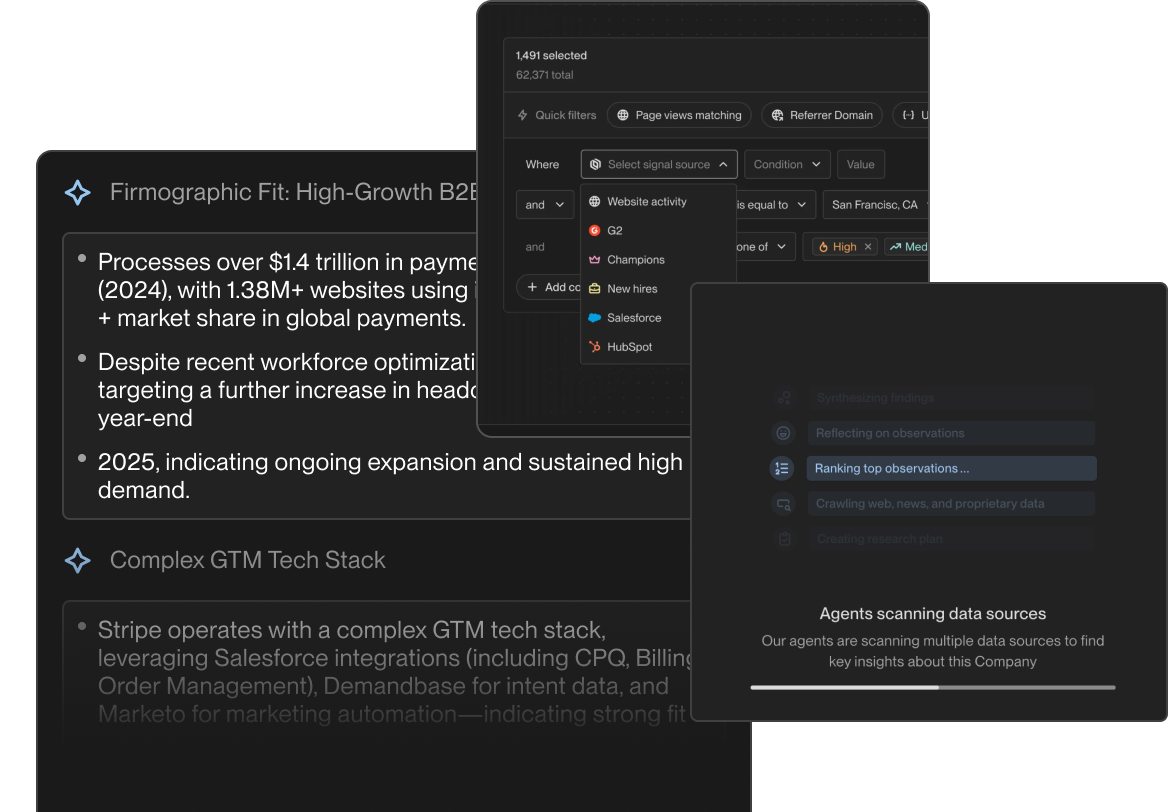
Task: Apply the Page views matching quick filter
Action: click(x=679, y=115)
